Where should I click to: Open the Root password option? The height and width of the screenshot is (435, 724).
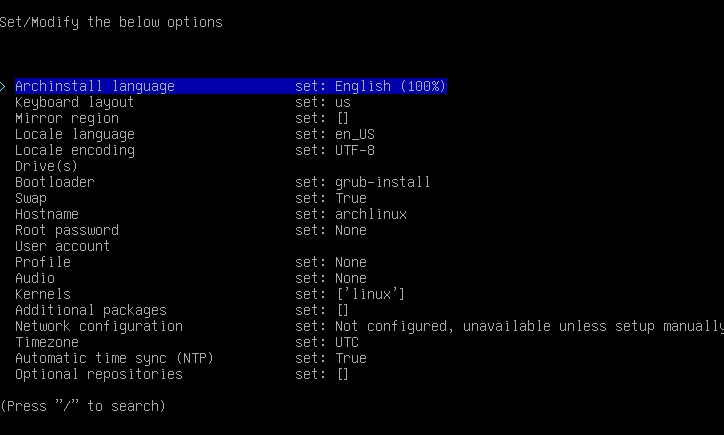pos(67,230)
